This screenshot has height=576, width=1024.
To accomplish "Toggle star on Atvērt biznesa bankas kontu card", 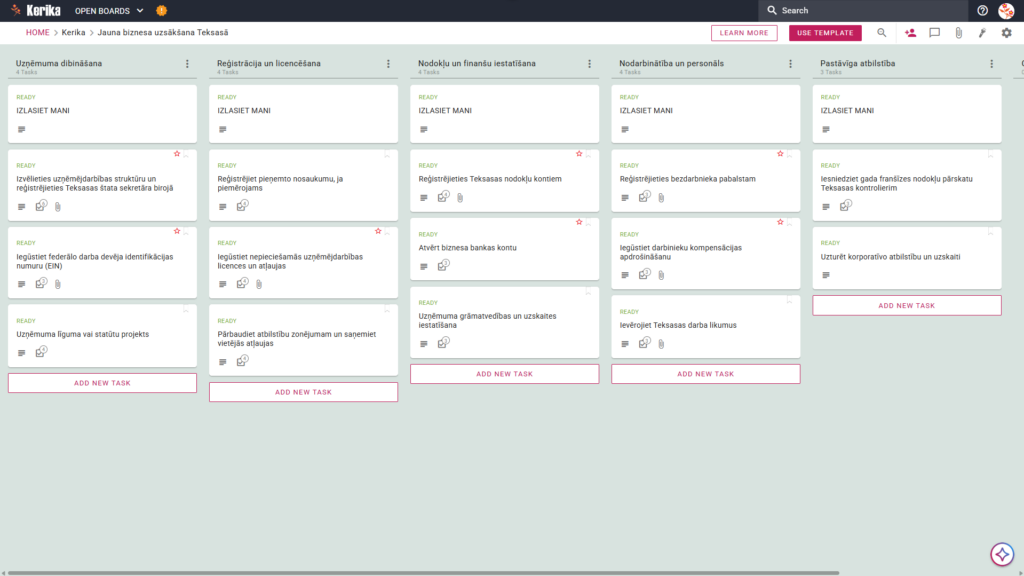I will [579, 222].
